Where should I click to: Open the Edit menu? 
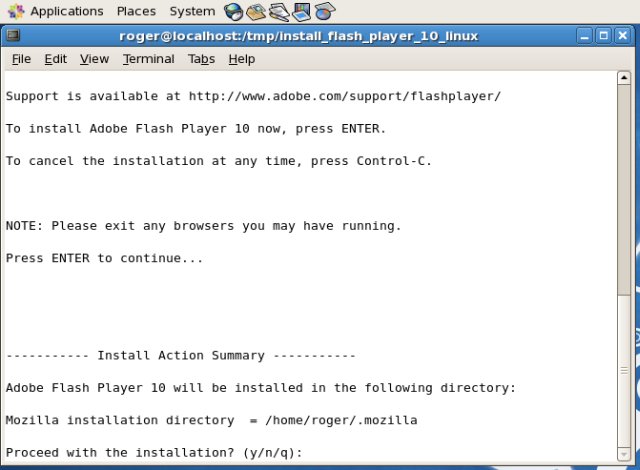(x=55, y=59)
